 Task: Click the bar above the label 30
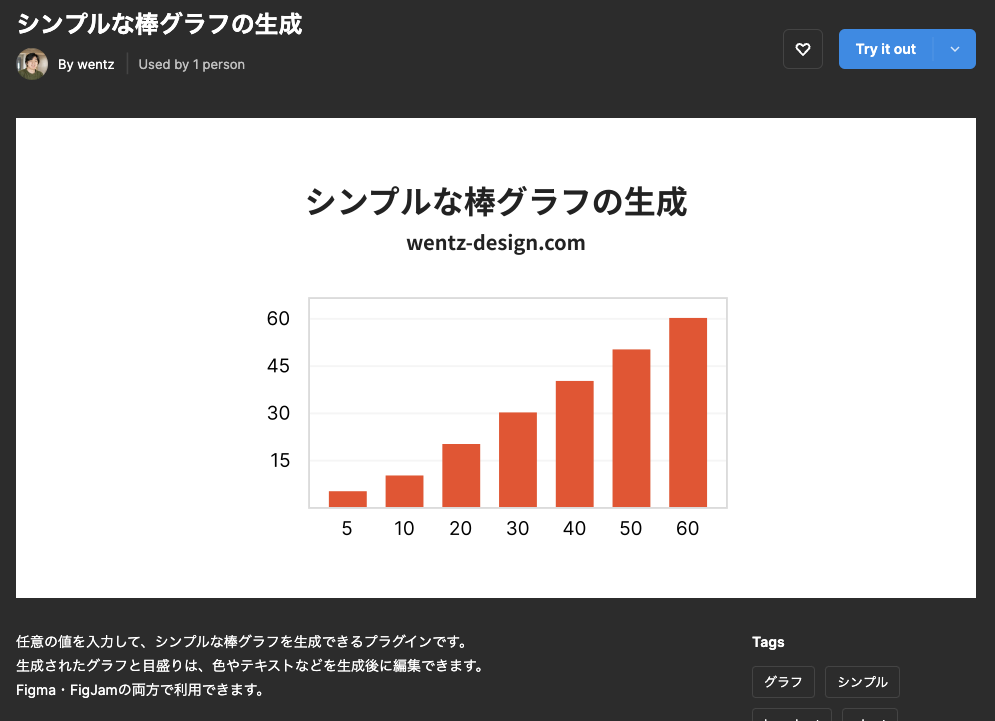point(517,460)
